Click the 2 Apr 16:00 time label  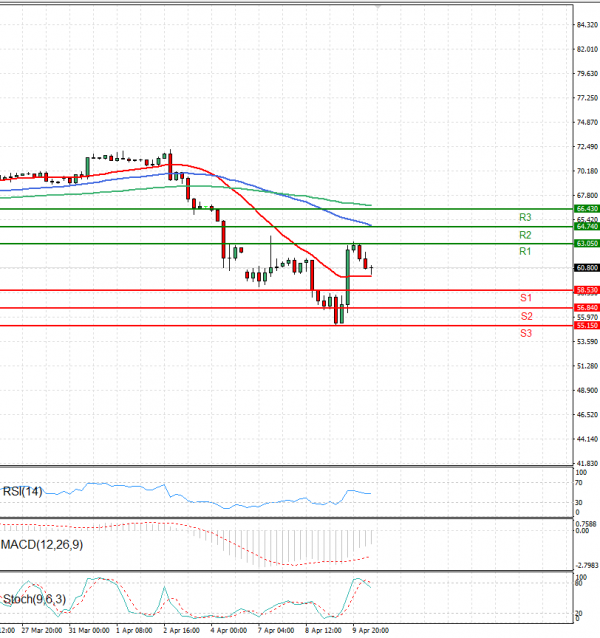tap(181, 630)
